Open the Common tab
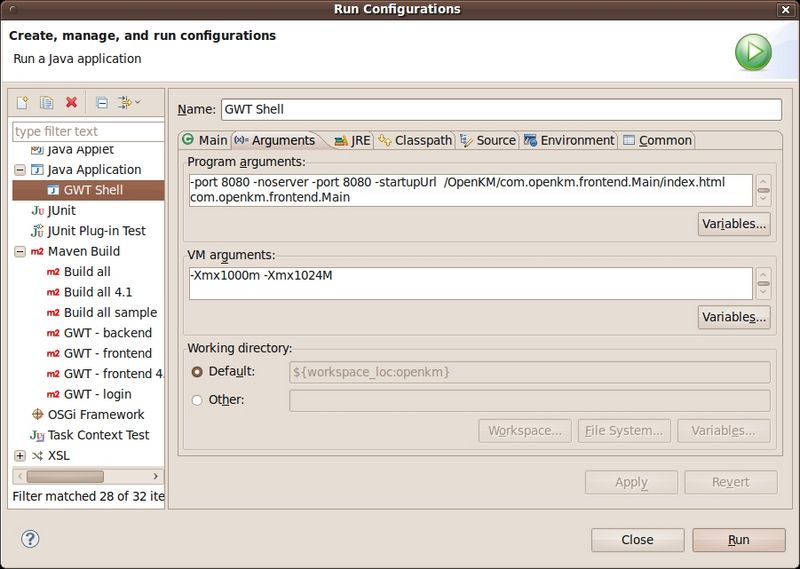800x569 pixels. coord(657,140)
